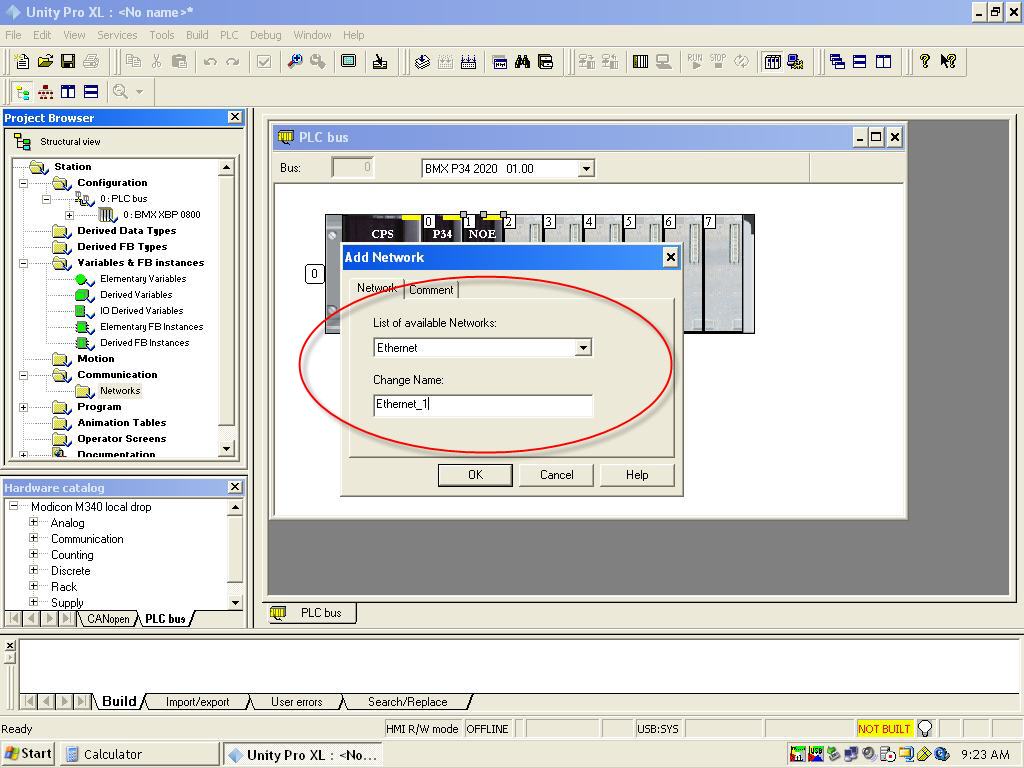The height and width of the screenshot is (768, 1024).
Task: Switch to the User errors output tab
Action: [296, 702]
